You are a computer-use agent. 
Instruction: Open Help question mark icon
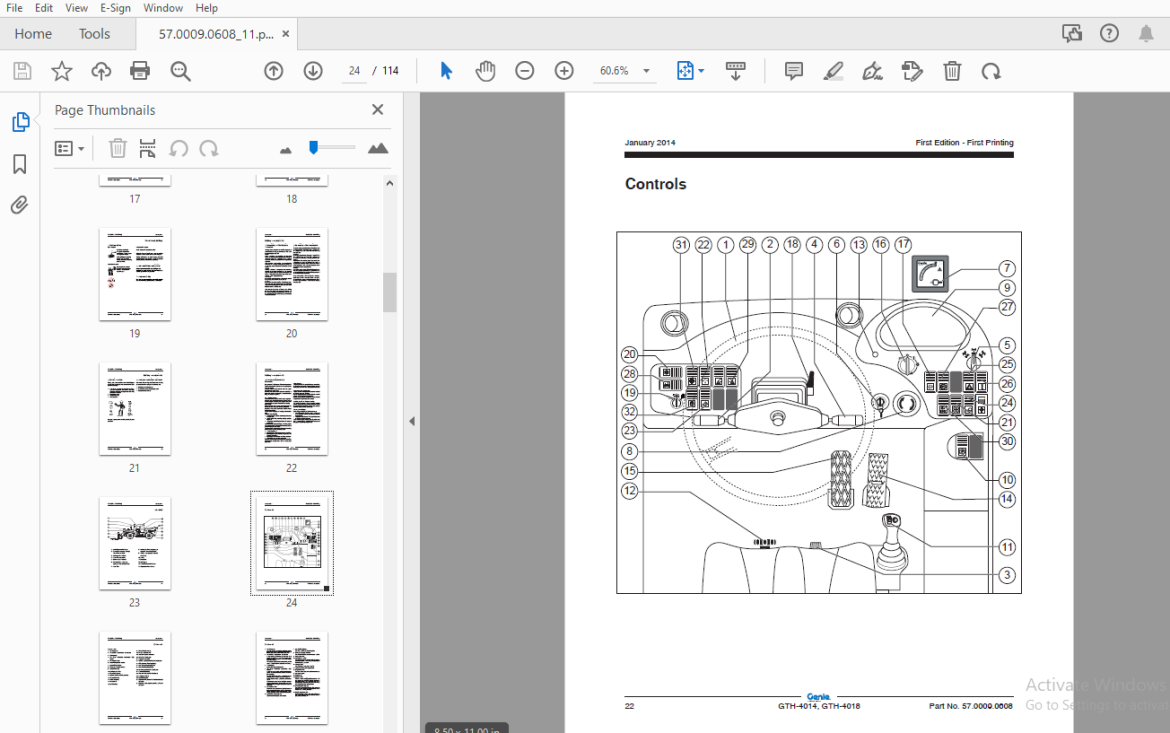[x=1109, y=33]
